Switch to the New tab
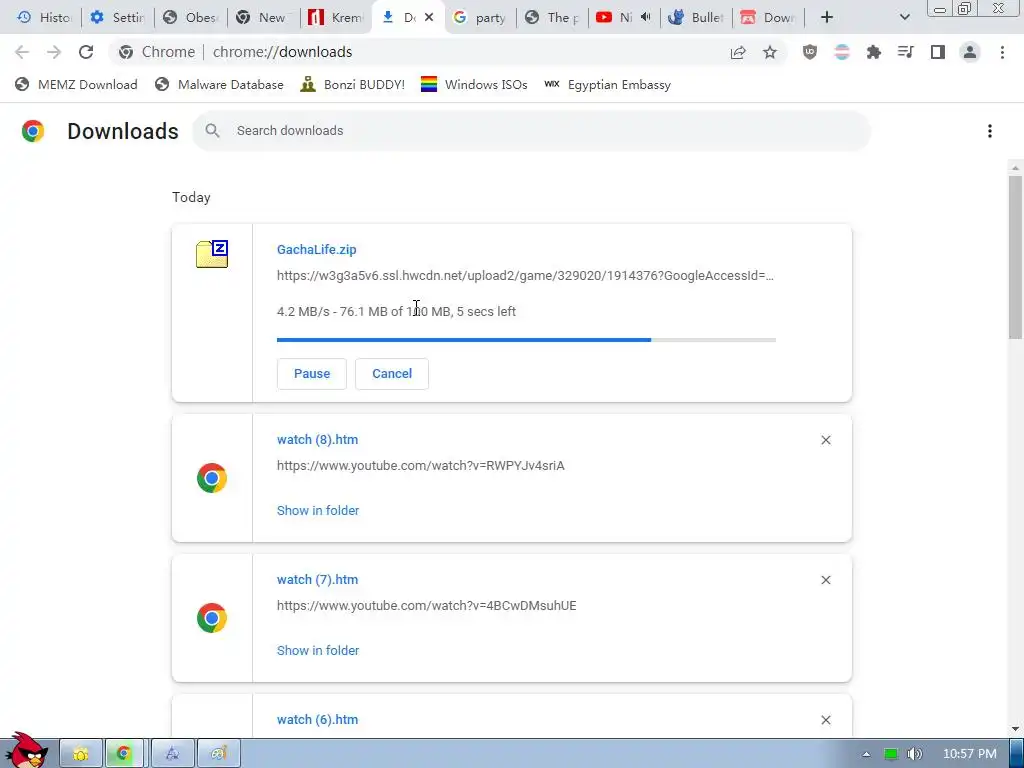1024x768 pixels. [261, 18]
